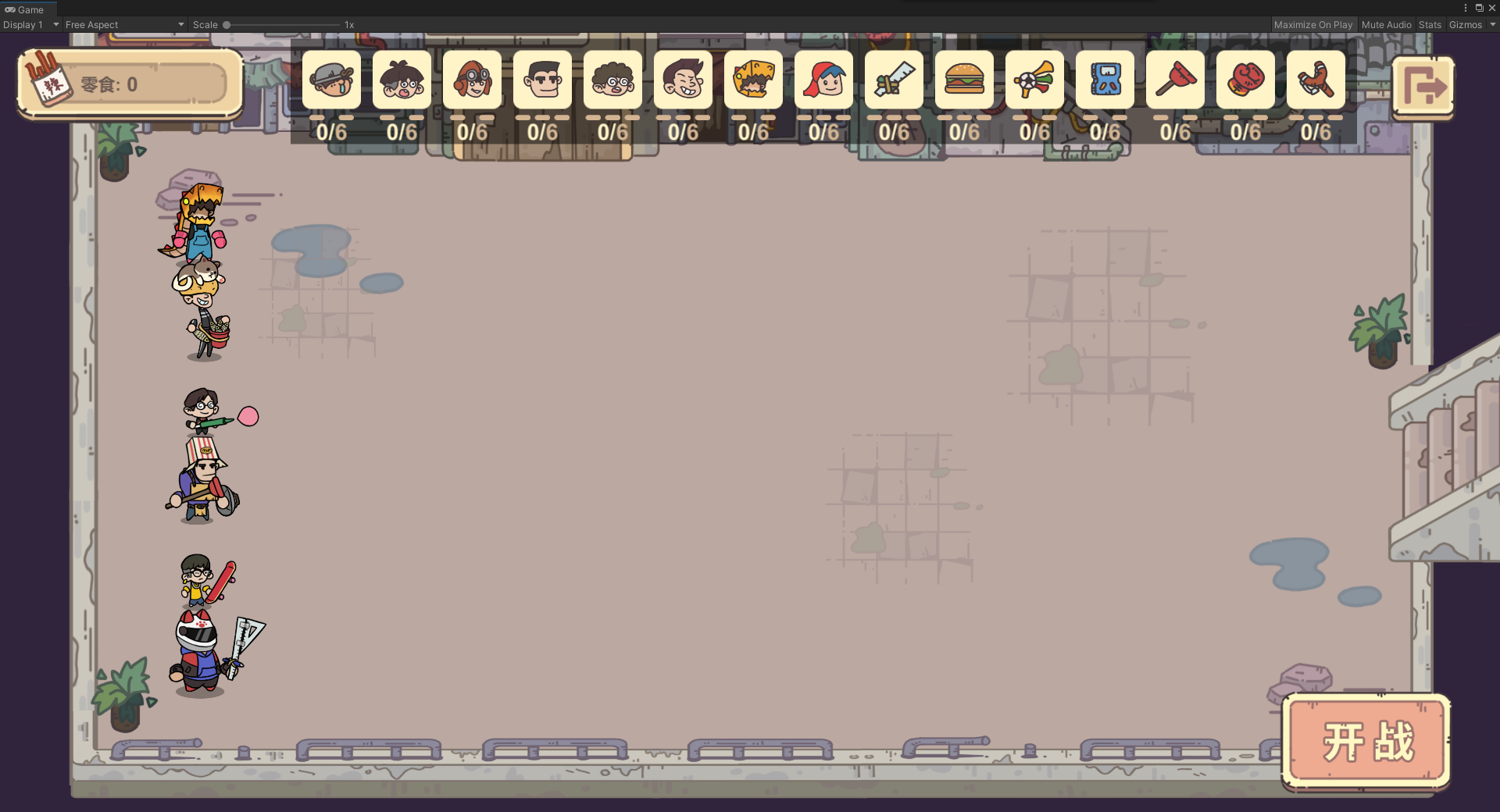This screenshot has height=812, width=1500.
Task: Expand the Gizmos dropdown arrow
Action: coord(1492,25)
